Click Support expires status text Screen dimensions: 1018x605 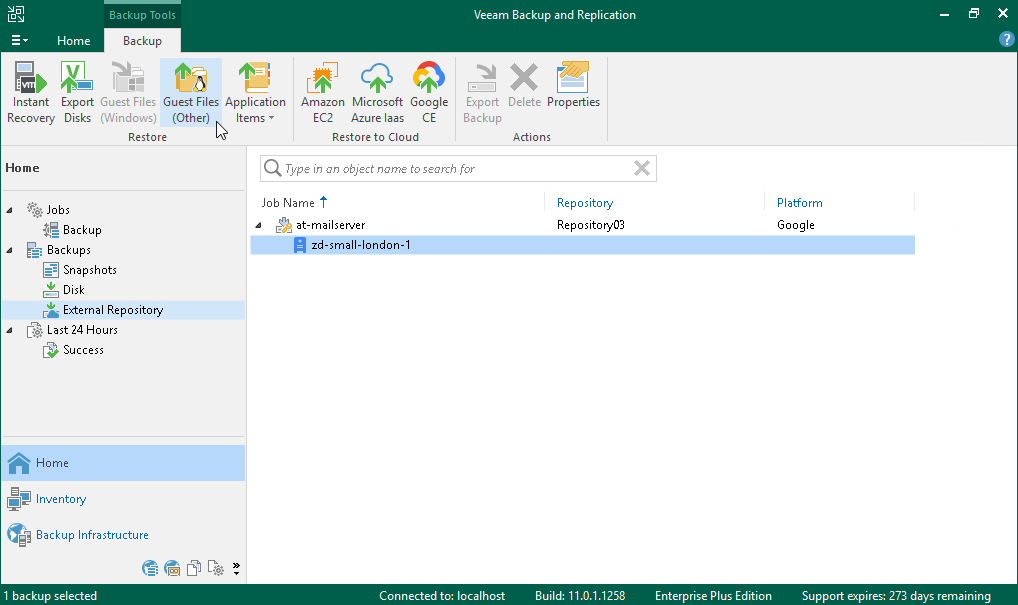point(896,596)
